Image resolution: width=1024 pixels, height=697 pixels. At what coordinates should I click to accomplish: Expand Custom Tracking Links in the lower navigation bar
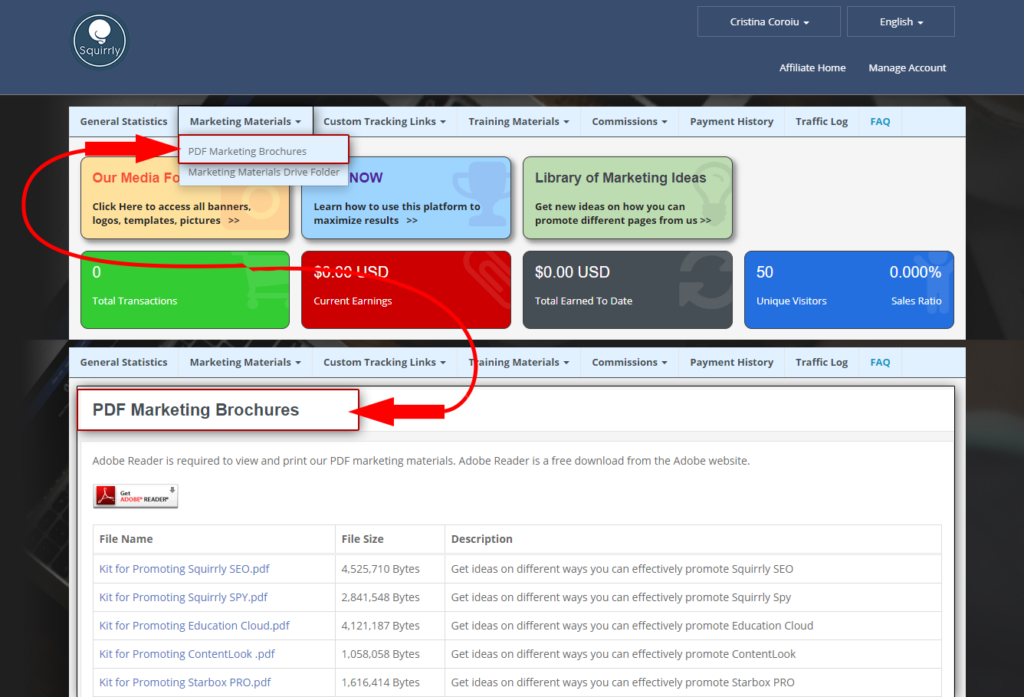(385, 362)
